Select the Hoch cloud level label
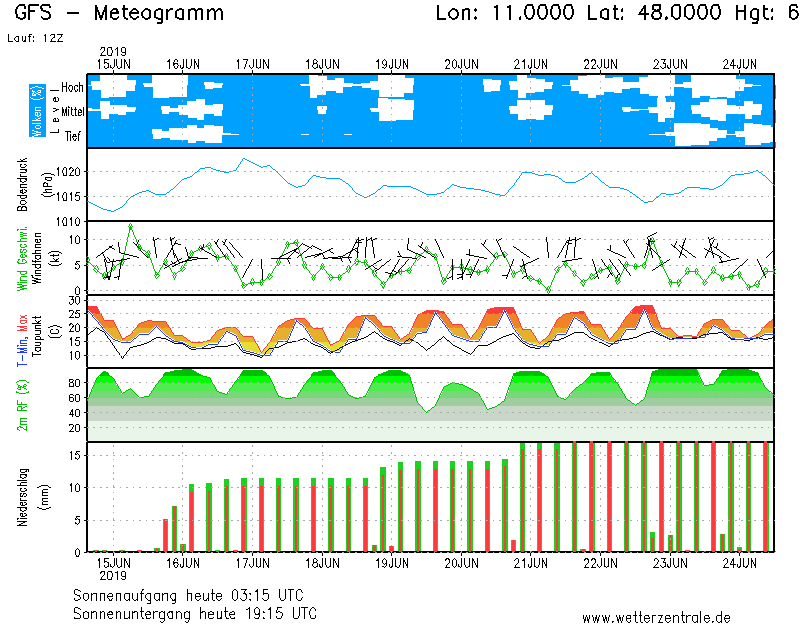This screenshot has height=625, width=800. pos(72,88)
